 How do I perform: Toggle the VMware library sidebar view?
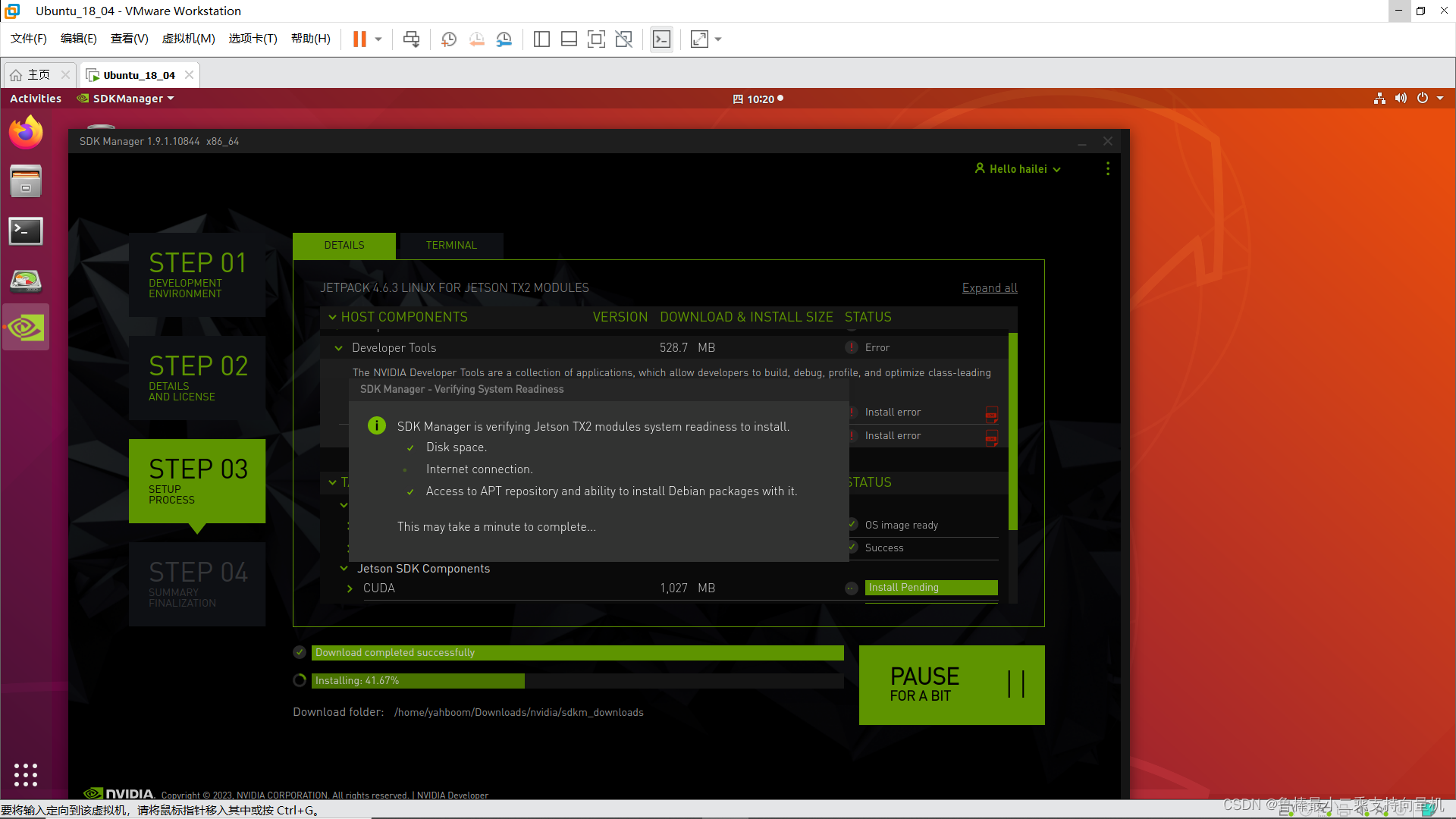pos(541,39)
